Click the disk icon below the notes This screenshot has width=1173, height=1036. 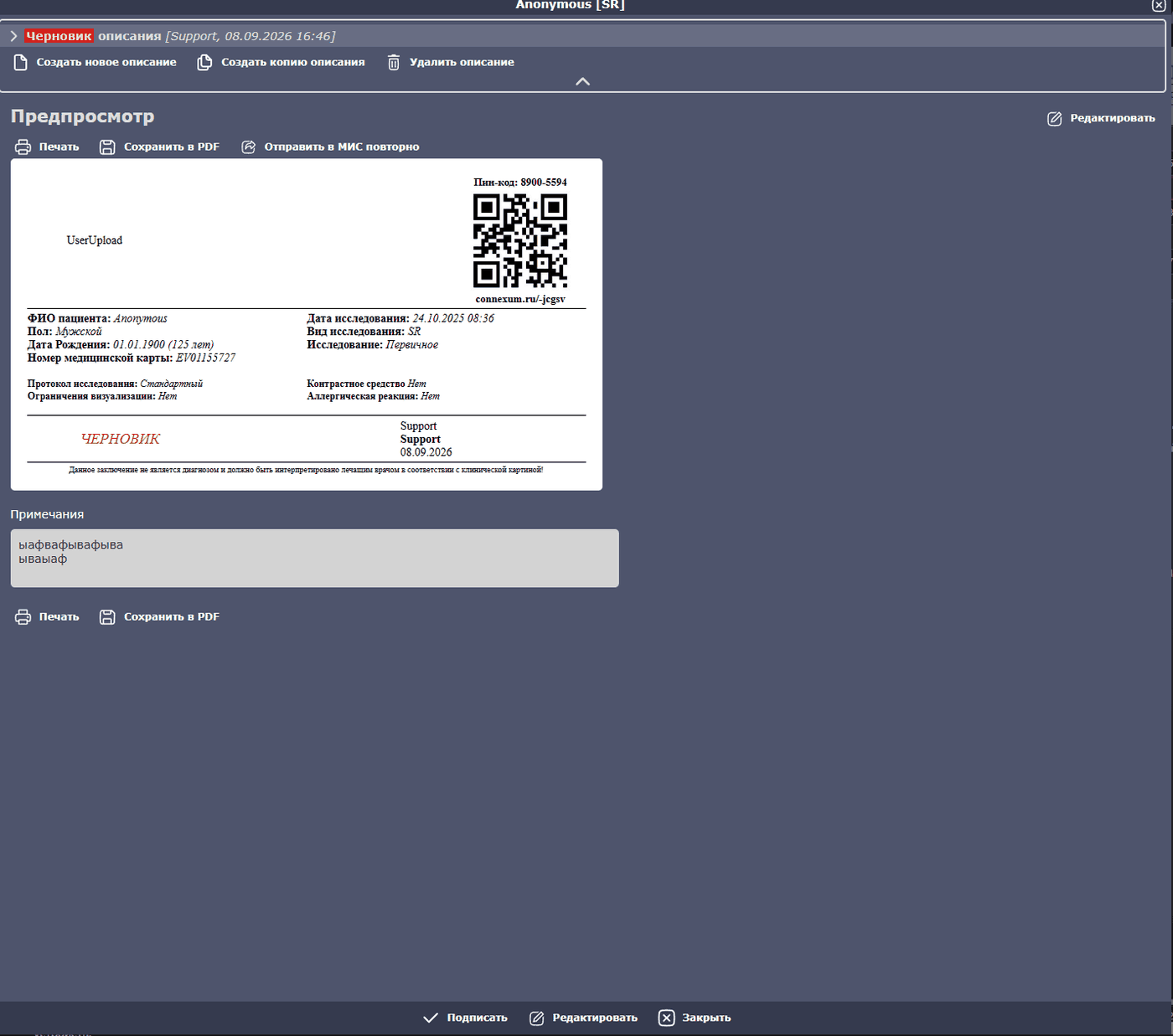click(107, 617)
